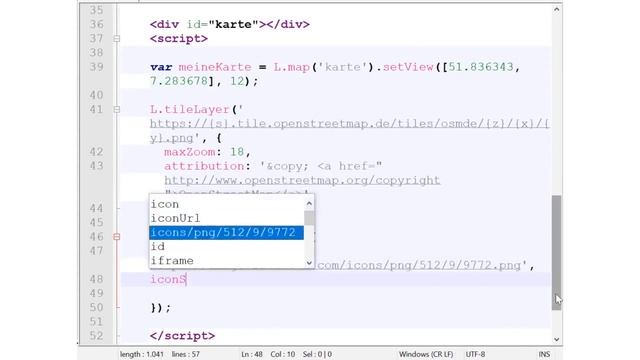This screenshot has width=640, height=360.
Task: Place cursor after 'iconS' on line 48
Action: [187, 280]
